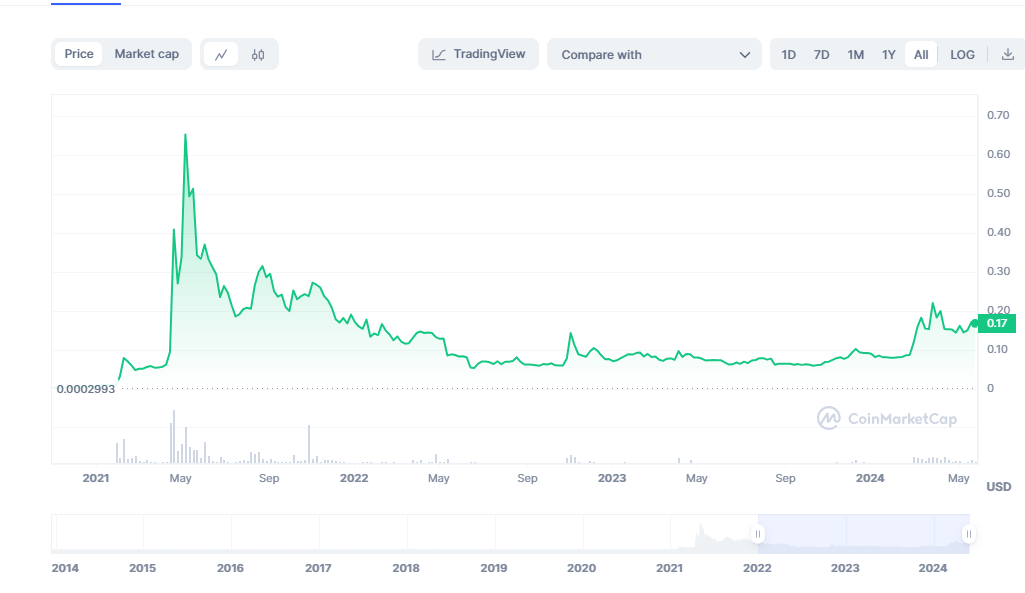Viewport: 1025px width, 593px height.
Task: Click the right range slider handle
Action: pyautogui.click(x=967, y=534)
